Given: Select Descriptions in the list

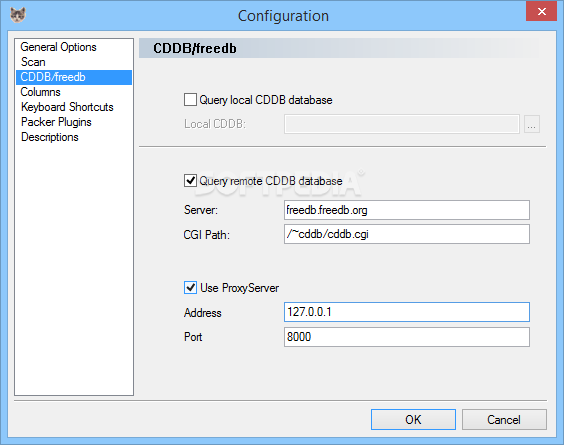Looking at the screenshot, I should pos(74,137).
